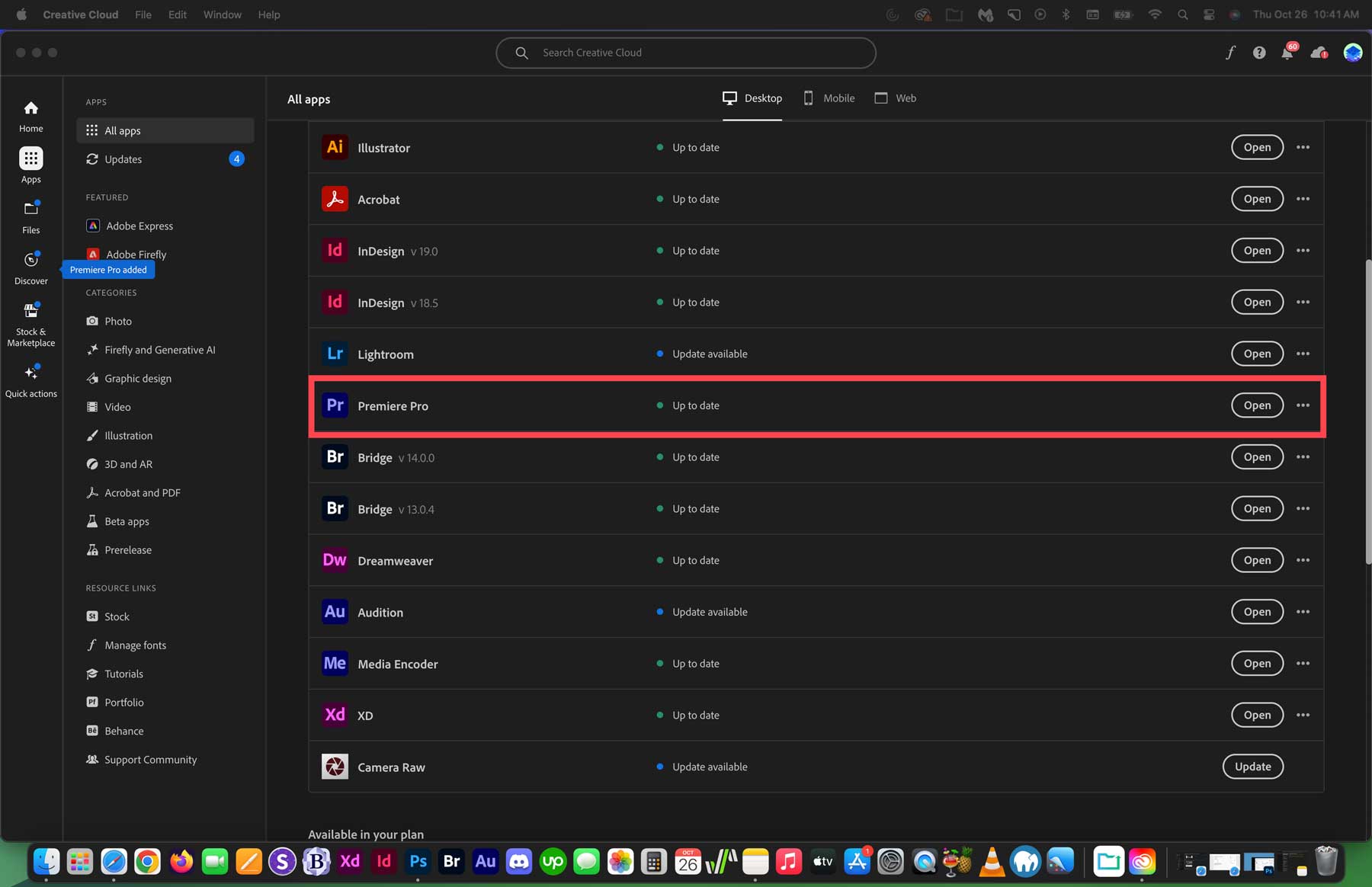Open the three-dot menu for Lightroom

coord(1303,354)
